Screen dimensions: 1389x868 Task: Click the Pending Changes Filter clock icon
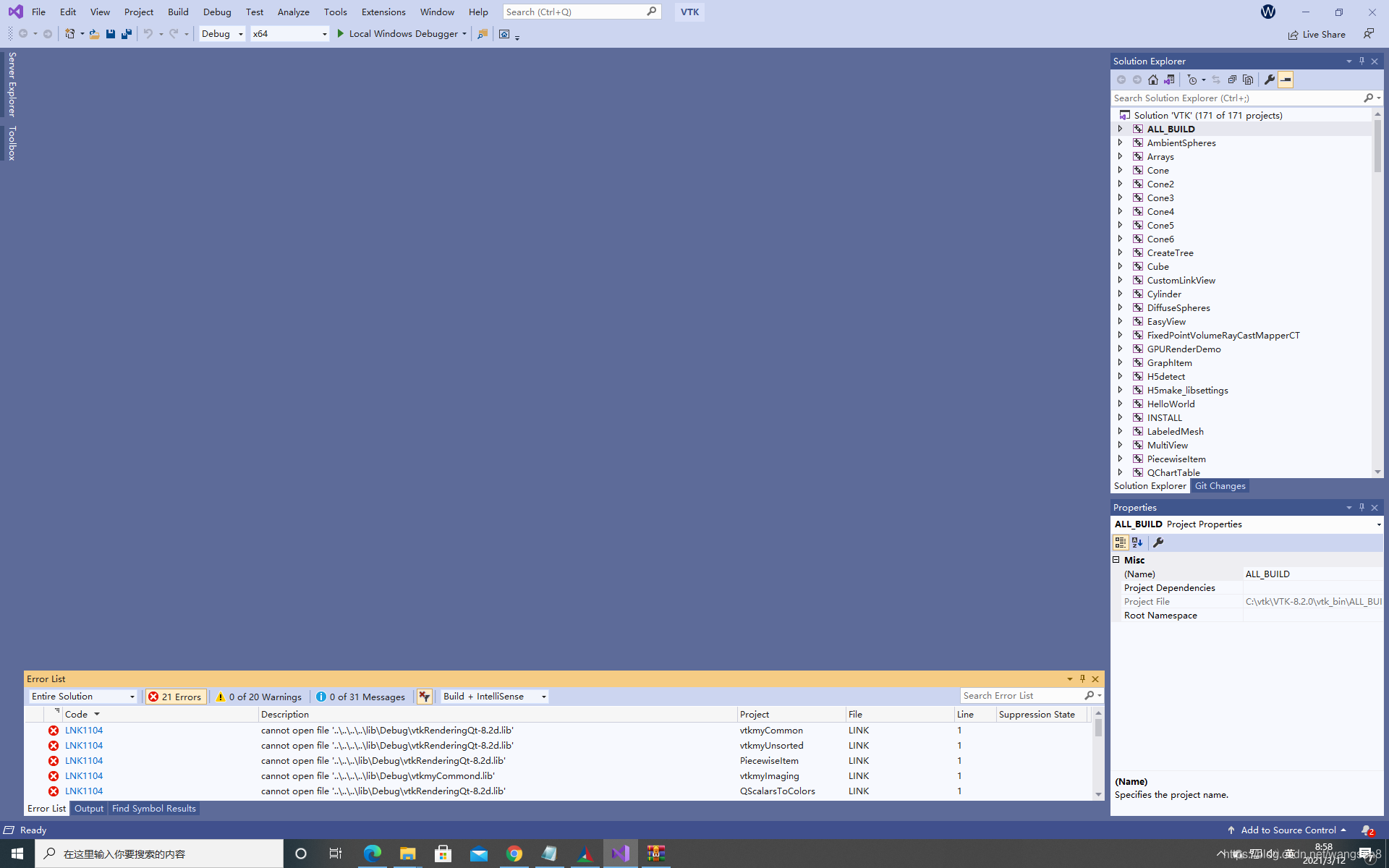(x=1192, y=80)
